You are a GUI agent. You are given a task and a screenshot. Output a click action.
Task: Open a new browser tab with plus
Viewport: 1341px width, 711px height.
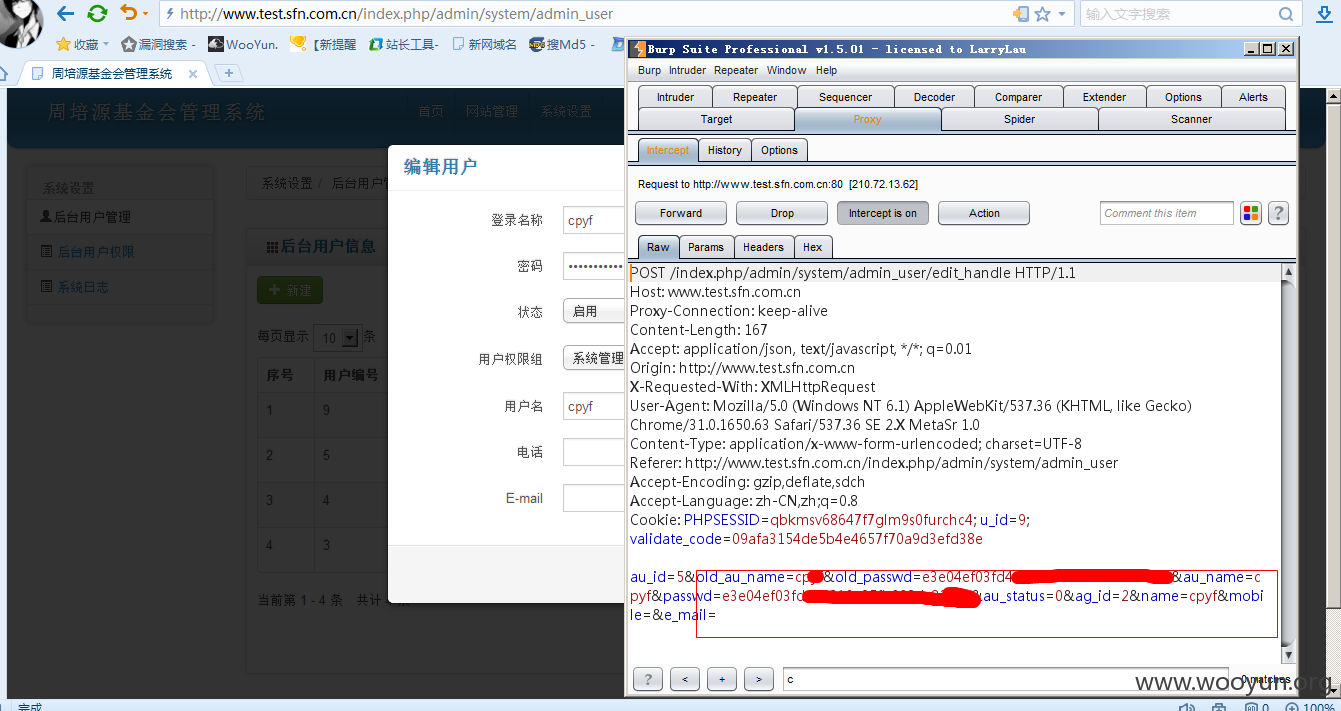(x=229, y=73)
